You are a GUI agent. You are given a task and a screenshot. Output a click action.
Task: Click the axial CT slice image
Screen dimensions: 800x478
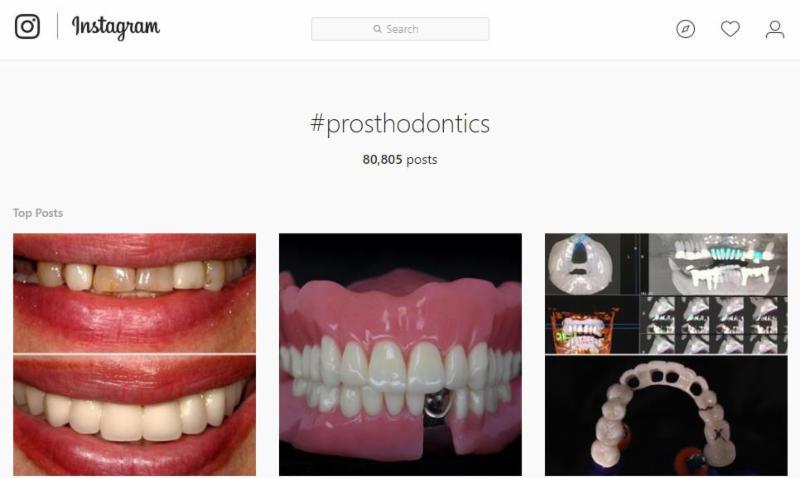[582, 264]
